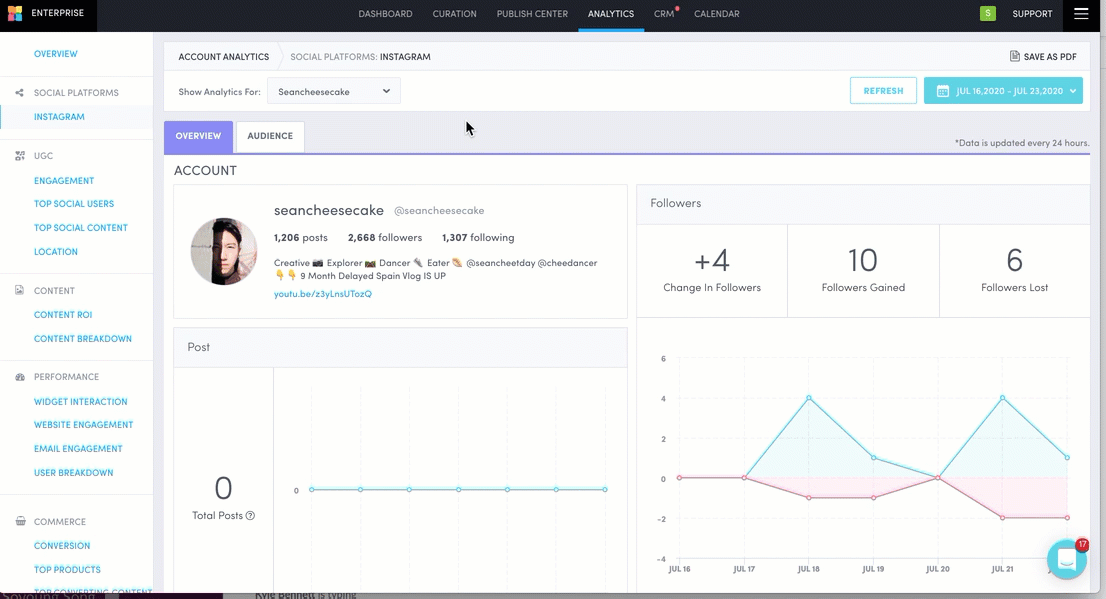The width and height of the screenshot is (1106, 599).
Task: Click the Performance section icon
Action: [20, 377]
